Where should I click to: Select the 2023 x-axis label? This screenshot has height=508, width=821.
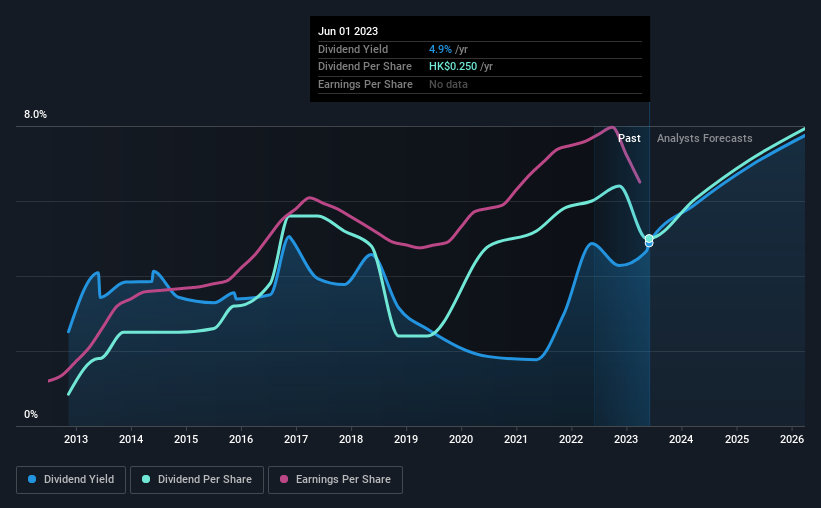(x=626, y=439)
